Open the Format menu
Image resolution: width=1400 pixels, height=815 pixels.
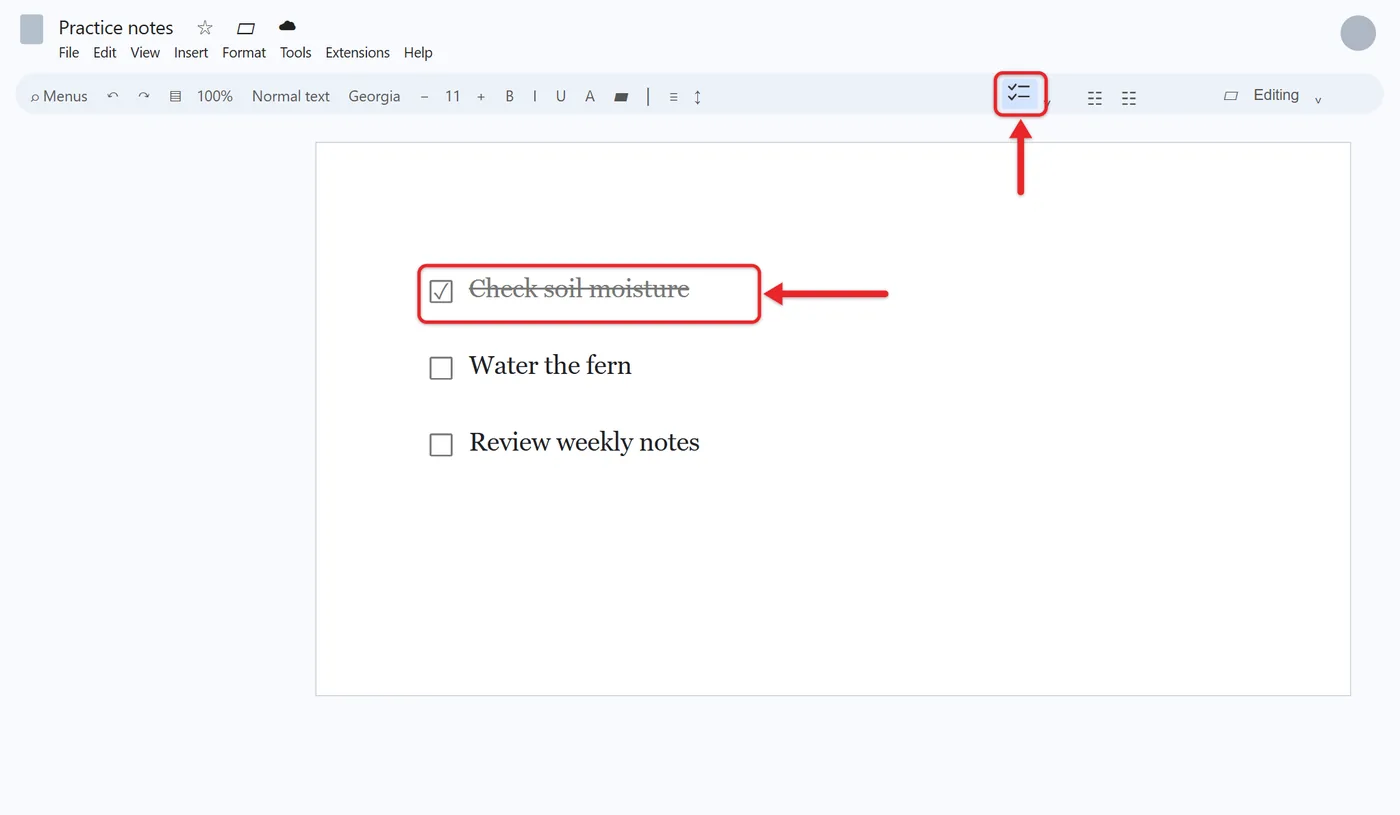pyautogui.click(x=244, y=52)
